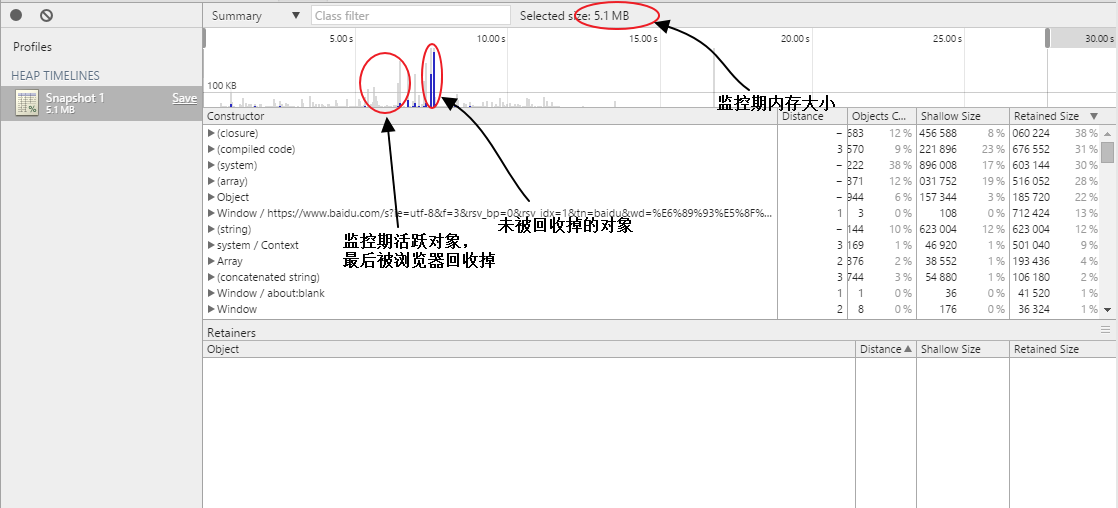Sort by Retained Size in constructor table

[1062, 116]
